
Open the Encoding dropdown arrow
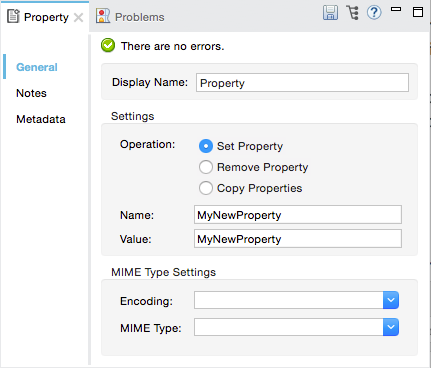click(x=391, y=300)
